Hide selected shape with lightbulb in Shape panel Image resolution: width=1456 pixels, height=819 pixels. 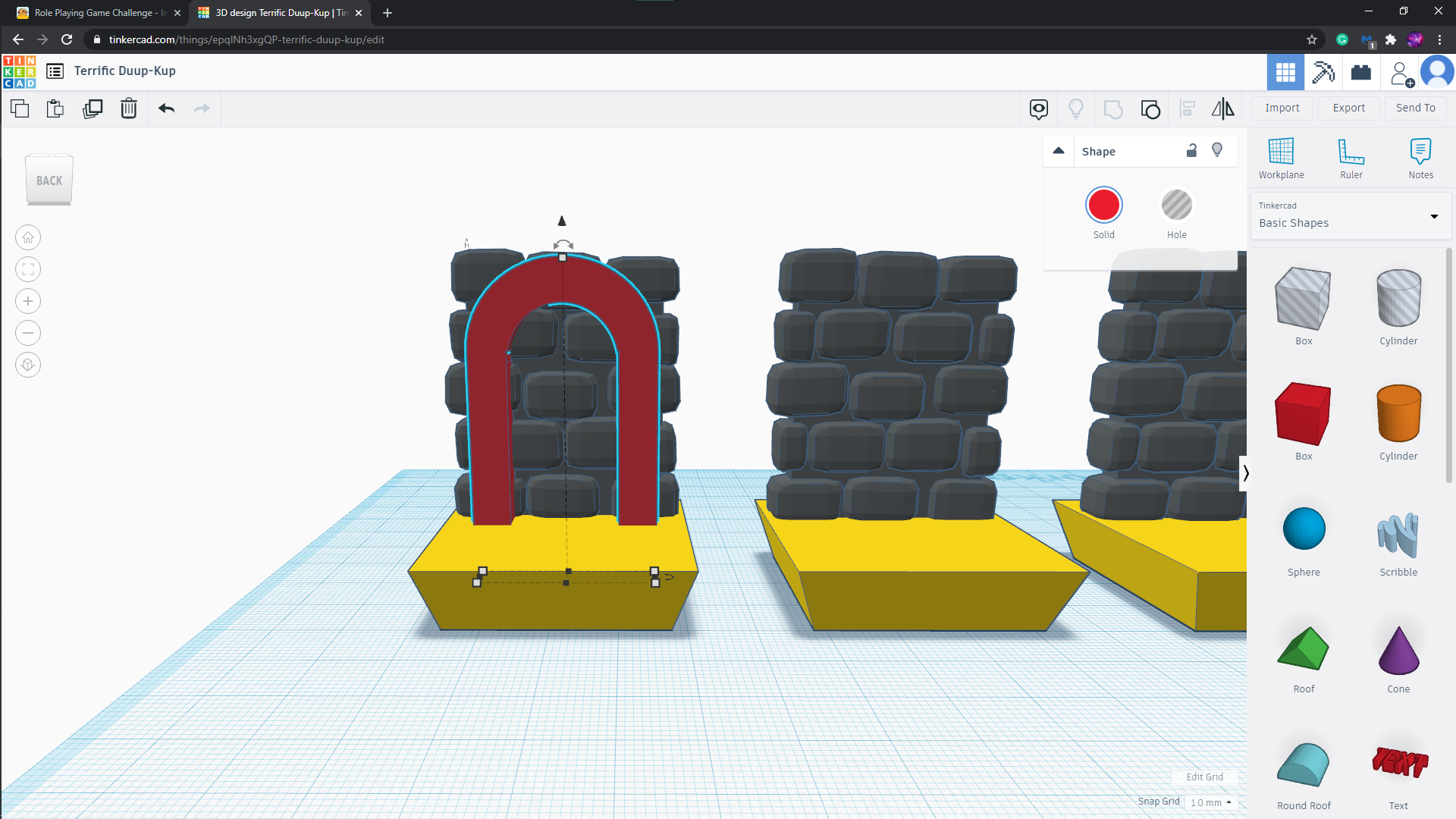pyautogui.click(x=1217, y=150)
